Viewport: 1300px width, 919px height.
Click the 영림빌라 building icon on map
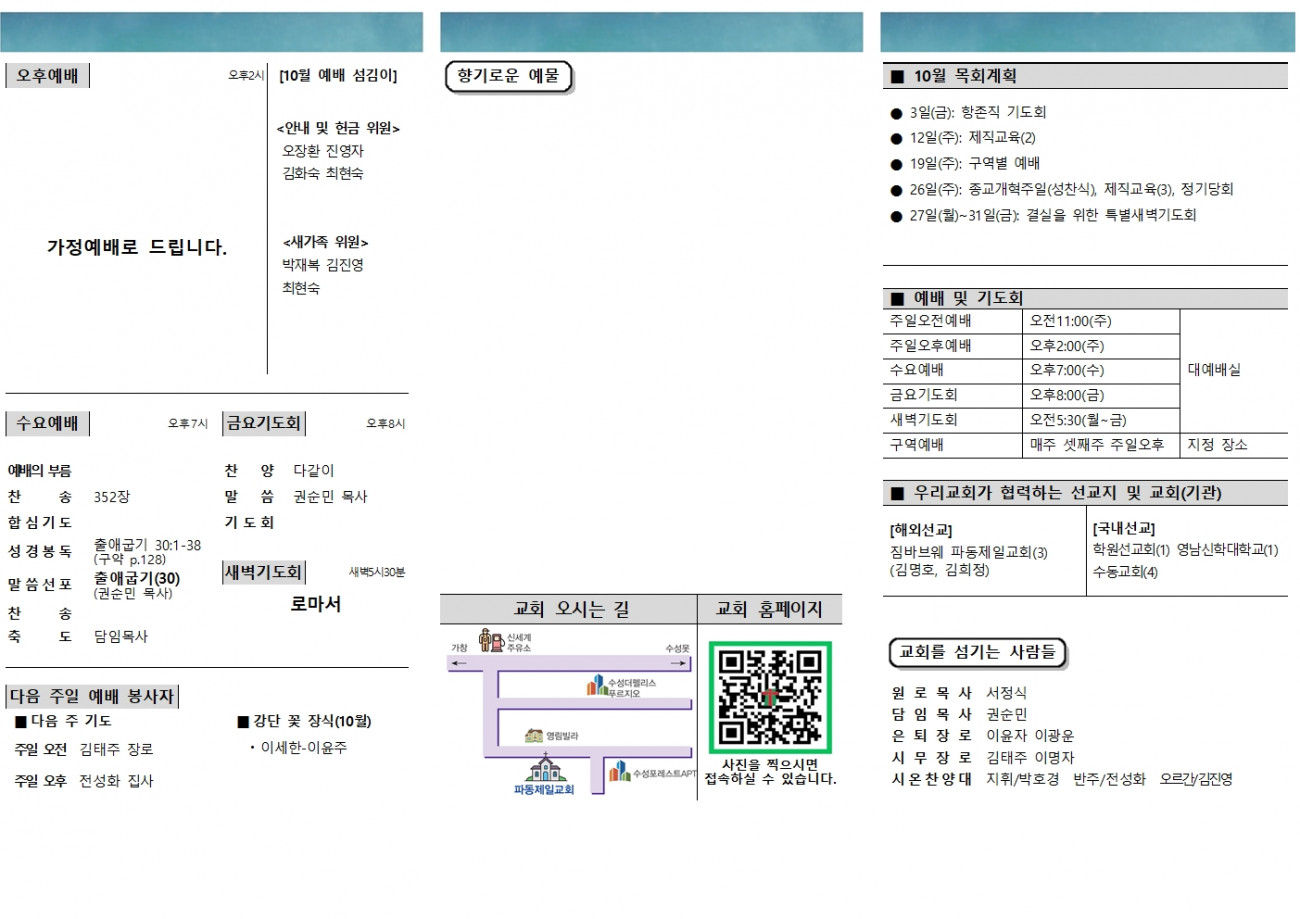(x=534, y=736)
